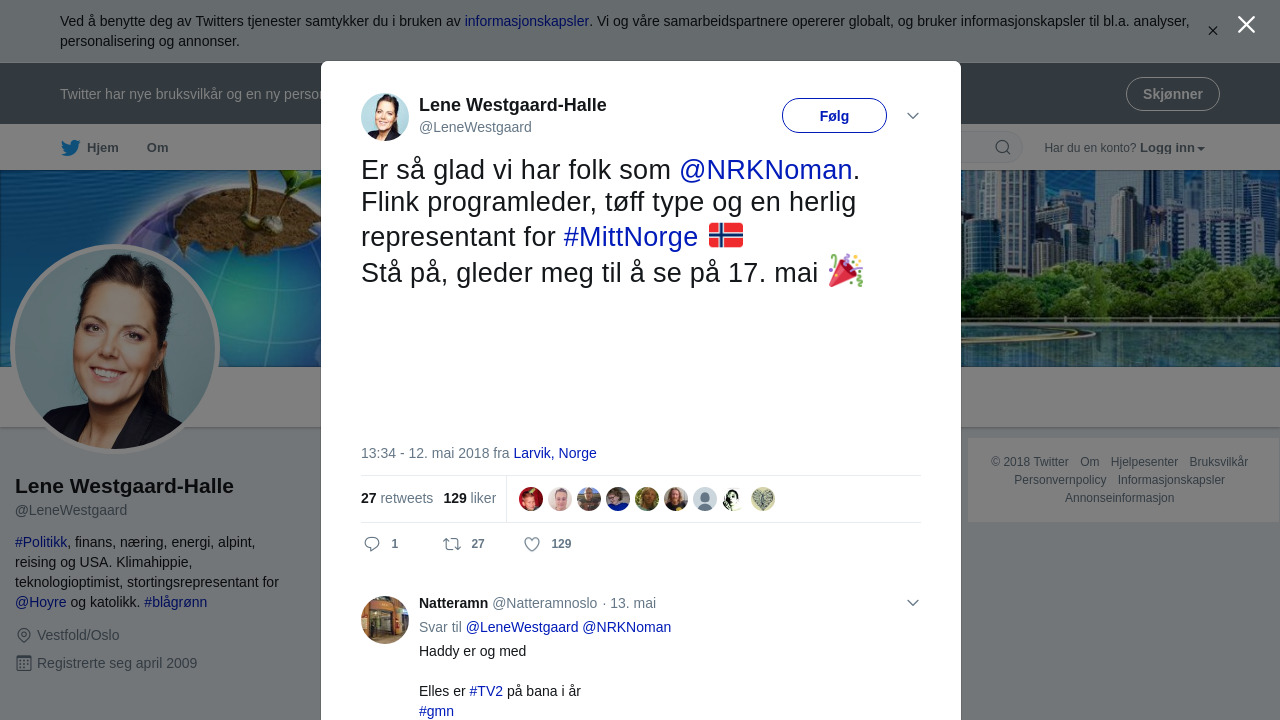Click the Twitter bird Hjem icon
1280x720 pixels.
click(x=71, y=148)
